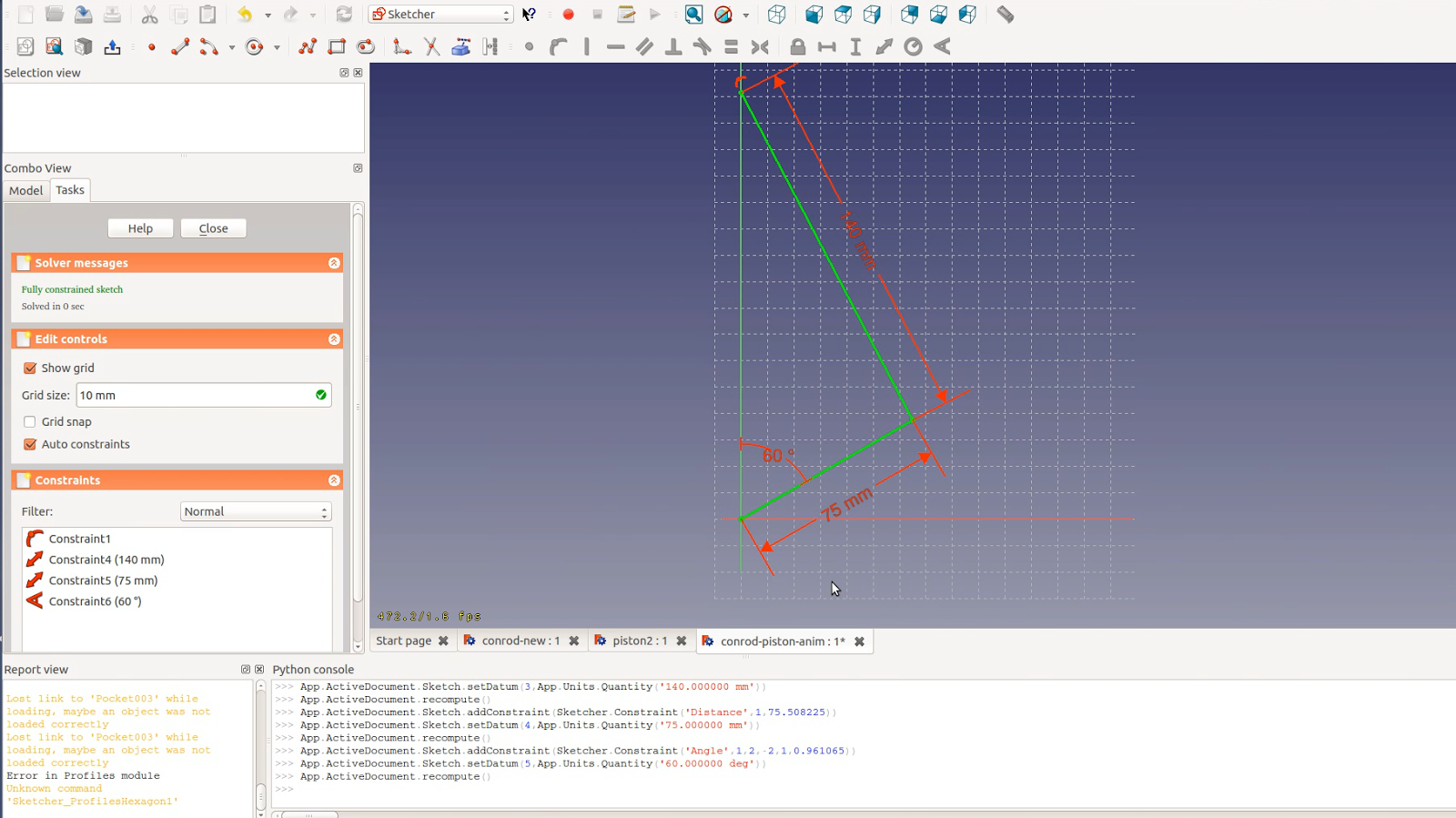Click the Close button in Tasks
Viewport: 1456px width, 818px height.
[x=213, y=228]
